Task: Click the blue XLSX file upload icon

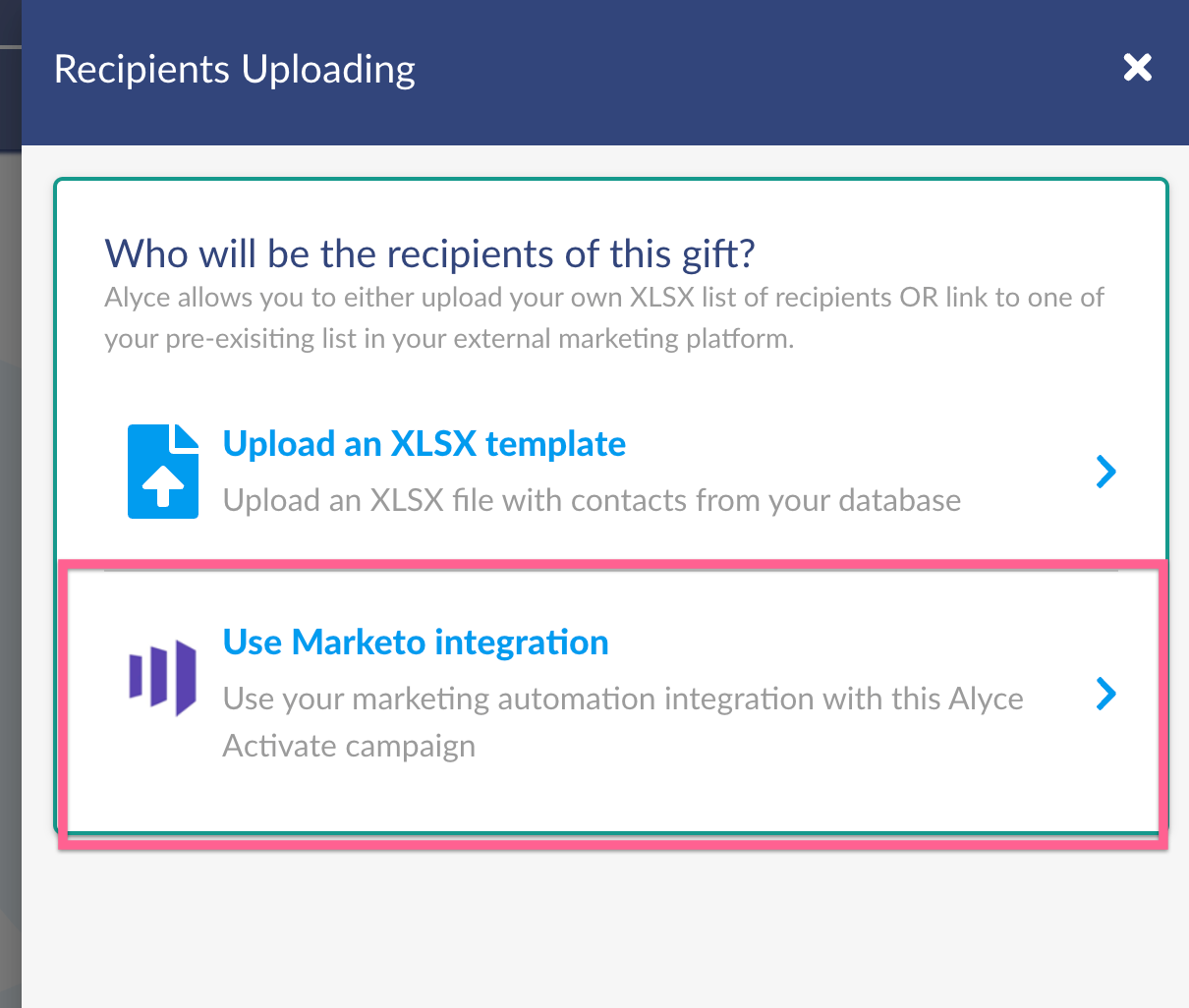Action: [163, 472]
